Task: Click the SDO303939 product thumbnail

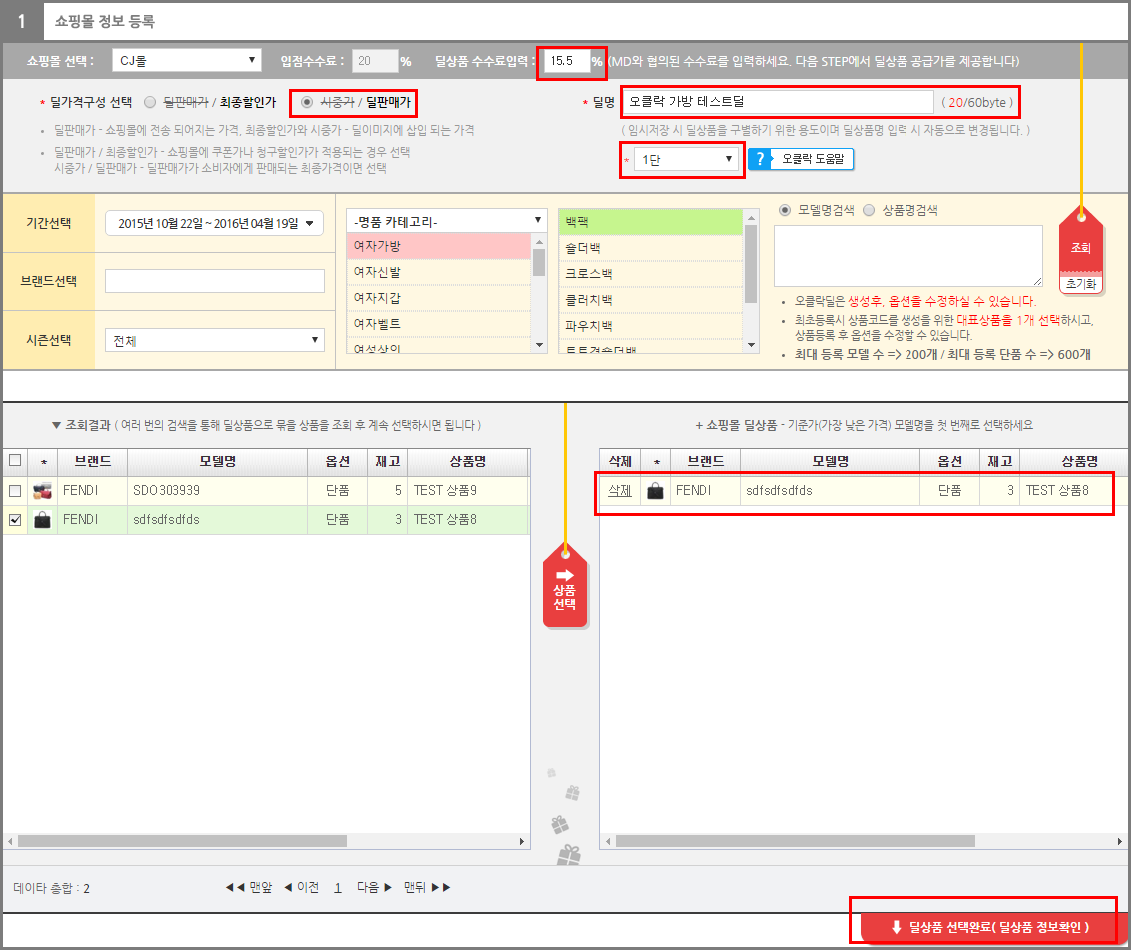Action: pyautogui.click(x=42, y=491)
